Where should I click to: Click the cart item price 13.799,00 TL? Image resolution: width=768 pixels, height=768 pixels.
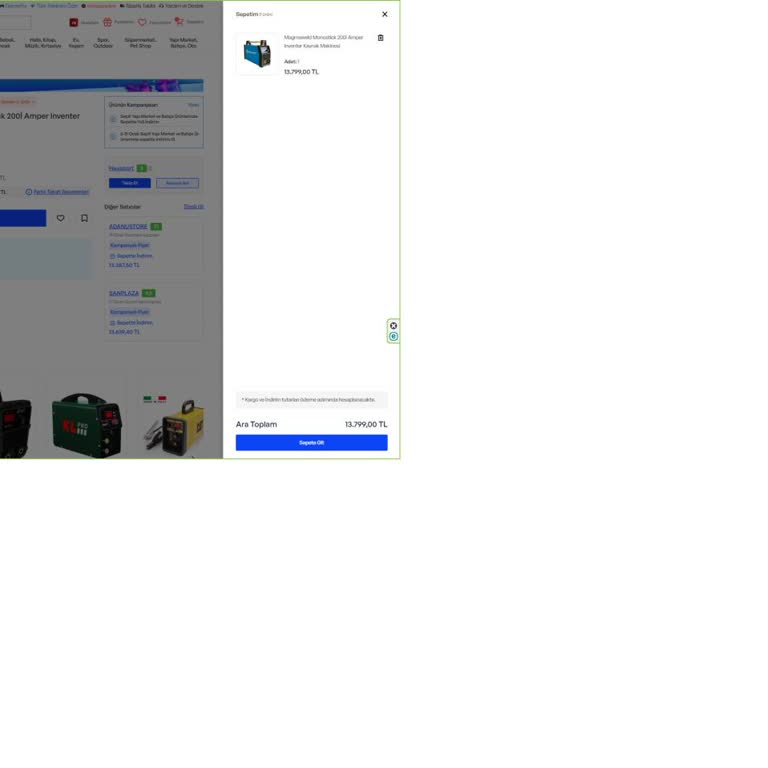pos(301,72)
